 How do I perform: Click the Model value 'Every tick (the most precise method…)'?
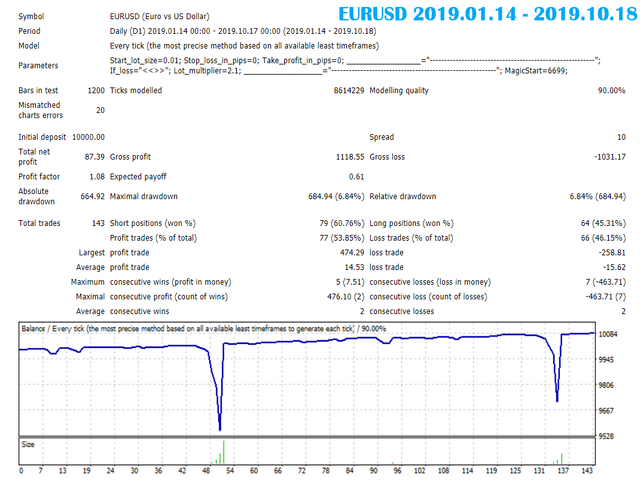[x=244, y=46]
